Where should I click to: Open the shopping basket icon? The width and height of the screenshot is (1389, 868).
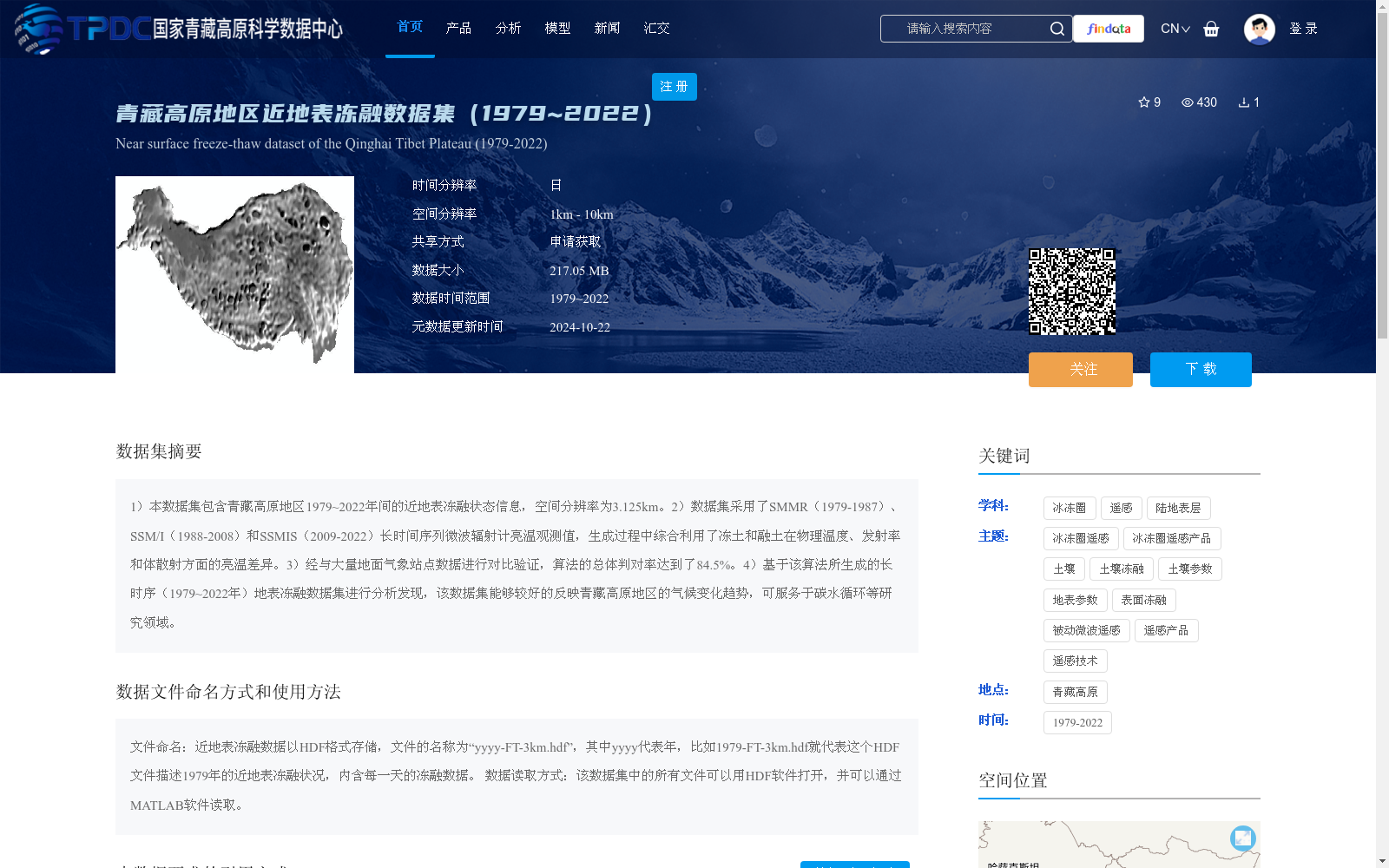tap(1211, 29)
